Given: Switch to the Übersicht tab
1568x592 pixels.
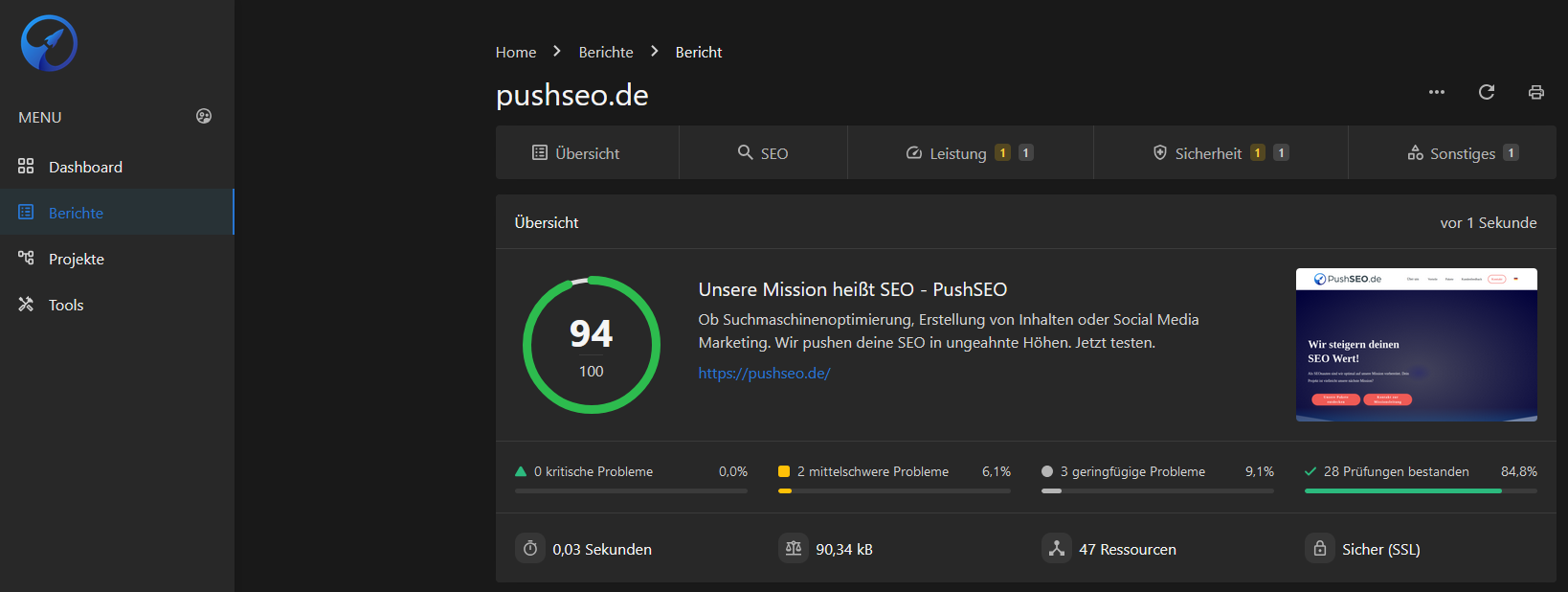Looking at the screenshot, I should pyautogui.click(x=587, y=153).
